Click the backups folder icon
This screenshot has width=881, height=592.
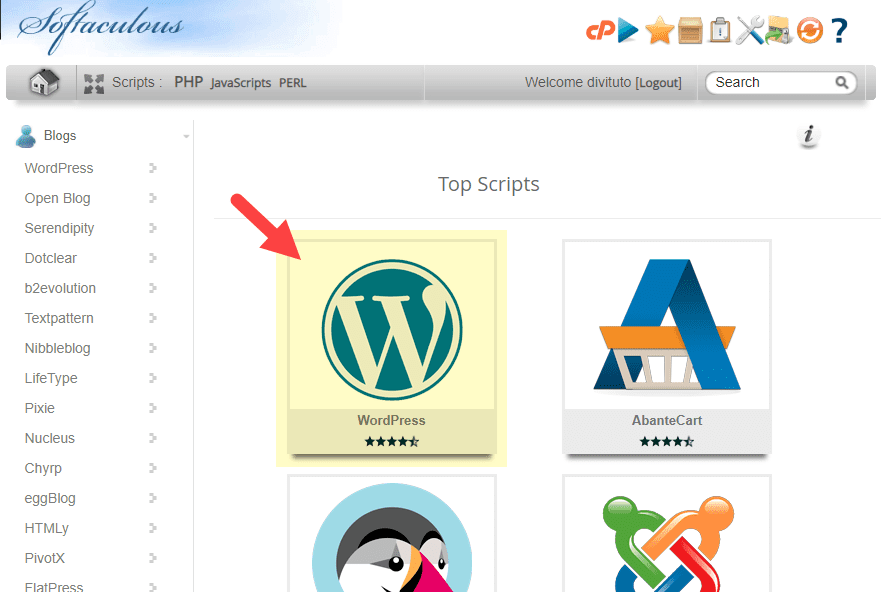click(779, 30)
